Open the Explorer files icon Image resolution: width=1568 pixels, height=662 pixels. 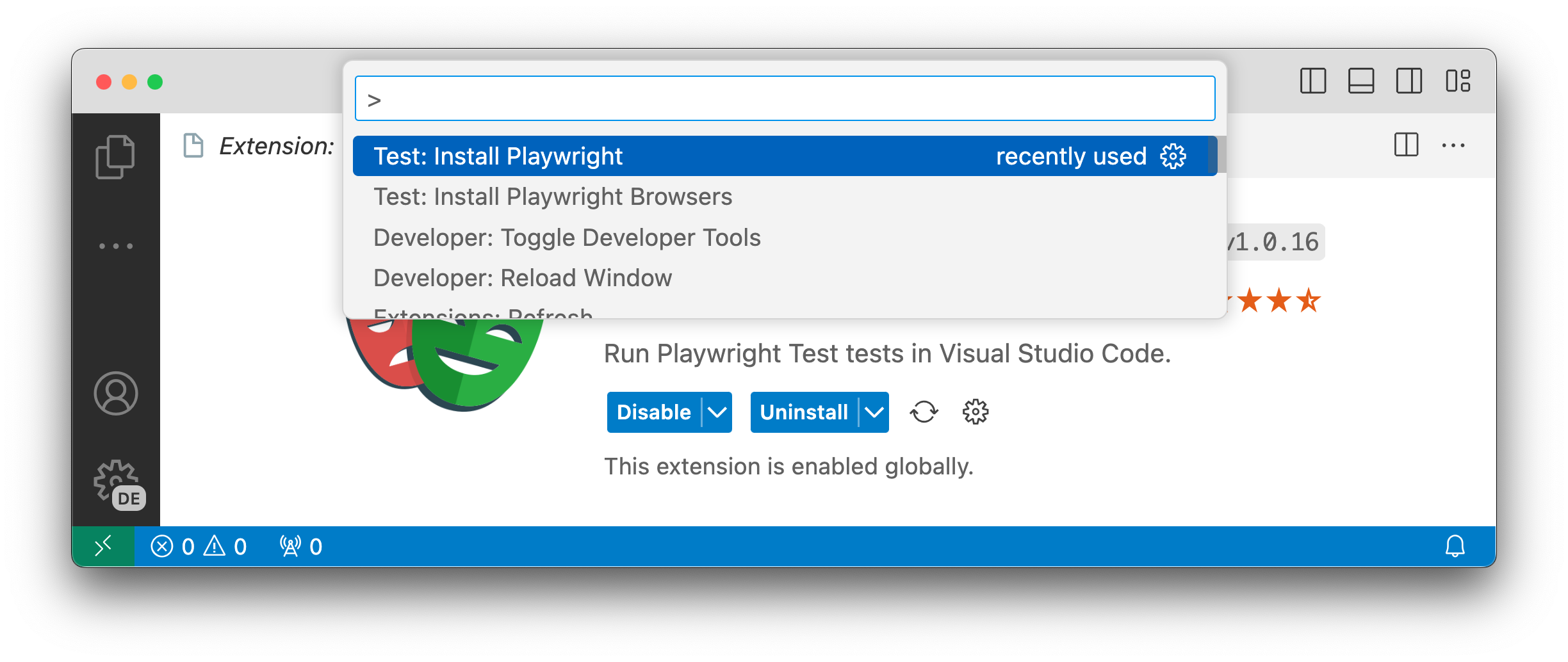115,157
